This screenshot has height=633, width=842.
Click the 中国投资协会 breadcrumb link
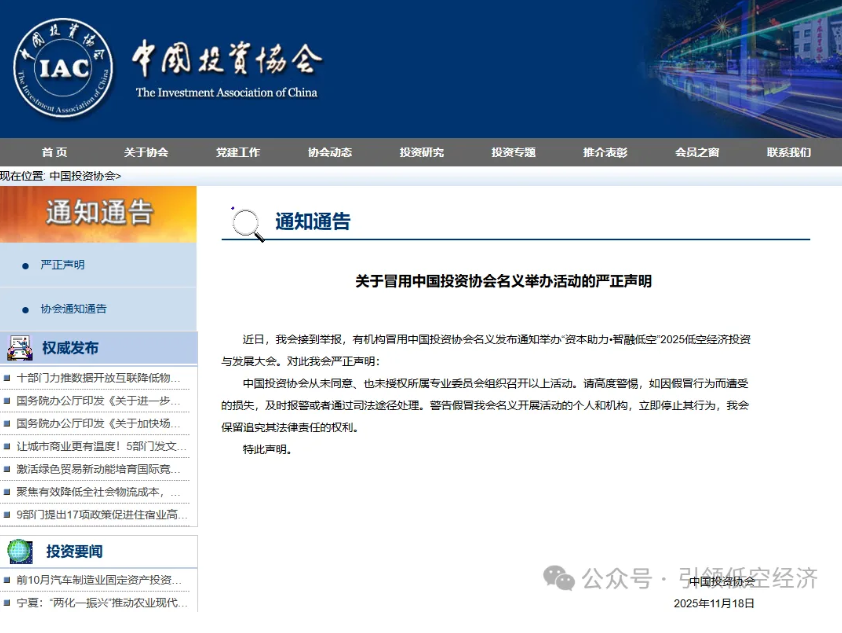85,176
